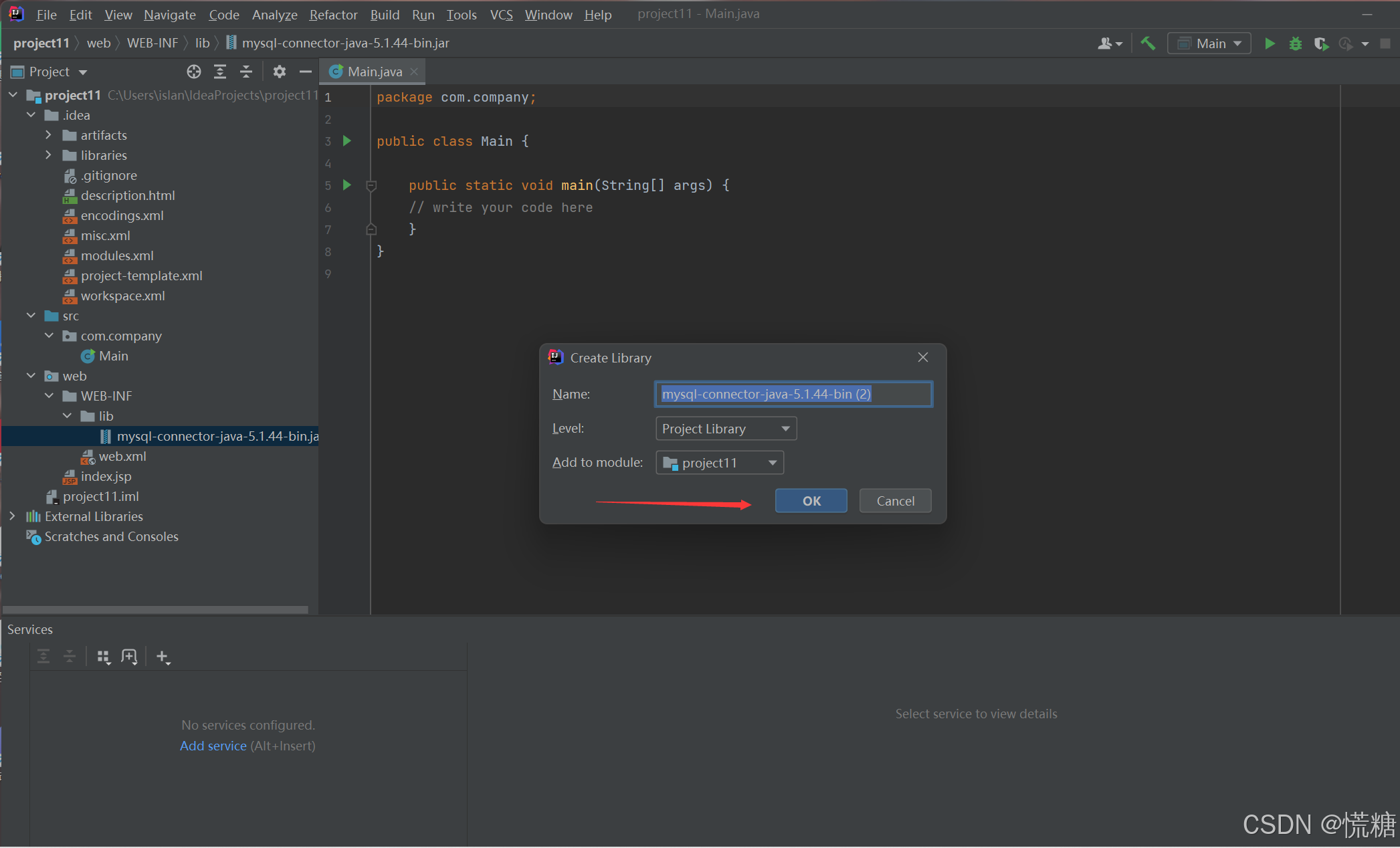The height and width of the screenshot is (848, 1400).
Task: Expand the artifacts folder
Action: [x=49, y=135]
